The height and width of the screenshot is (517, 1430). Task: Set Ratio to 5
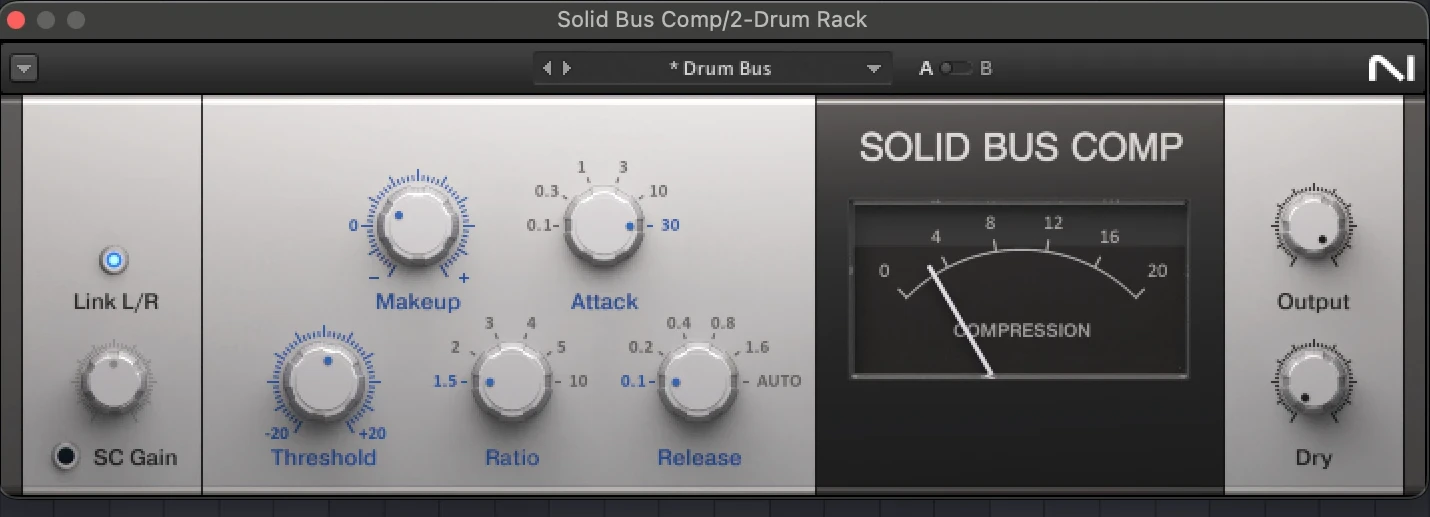(x=561, y=347)
